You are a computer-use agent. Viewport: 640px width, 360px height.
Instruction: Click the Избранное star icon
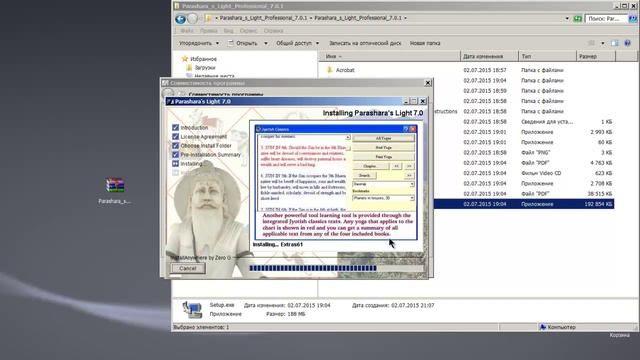(x=184, y=59)
